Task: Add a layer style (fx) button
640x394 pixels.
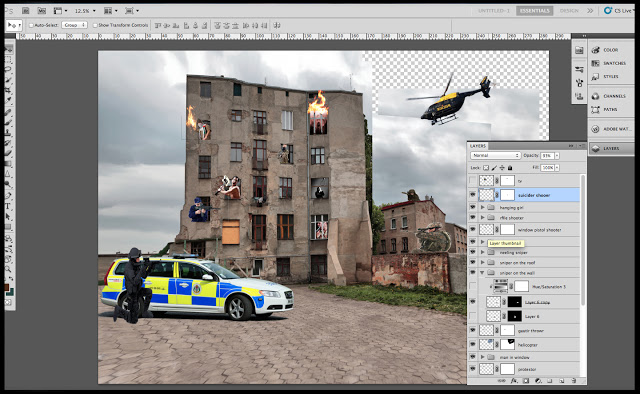Action: (x=514, y=381)
